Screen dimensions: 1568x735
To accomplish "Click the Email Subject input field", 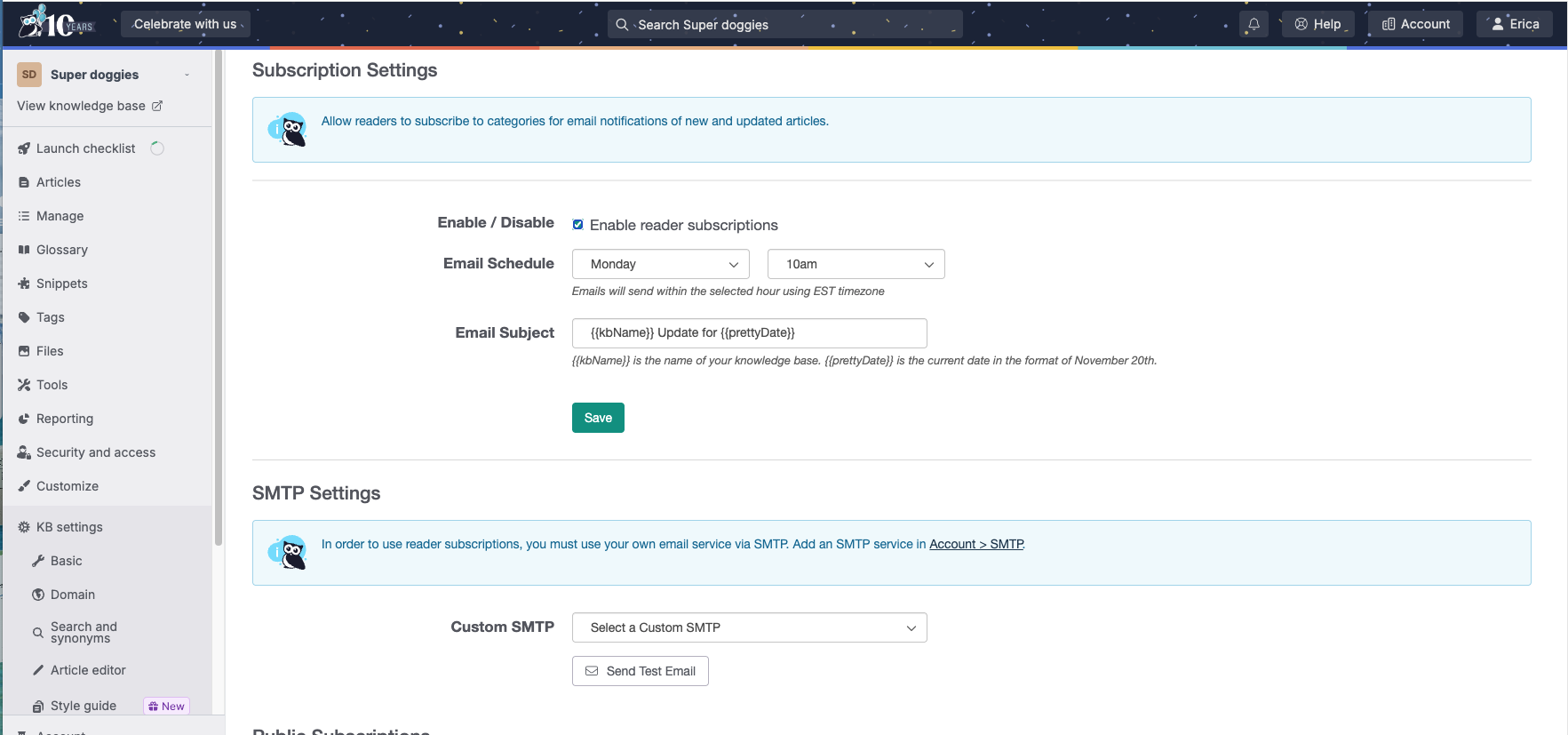I will point(750,333).
